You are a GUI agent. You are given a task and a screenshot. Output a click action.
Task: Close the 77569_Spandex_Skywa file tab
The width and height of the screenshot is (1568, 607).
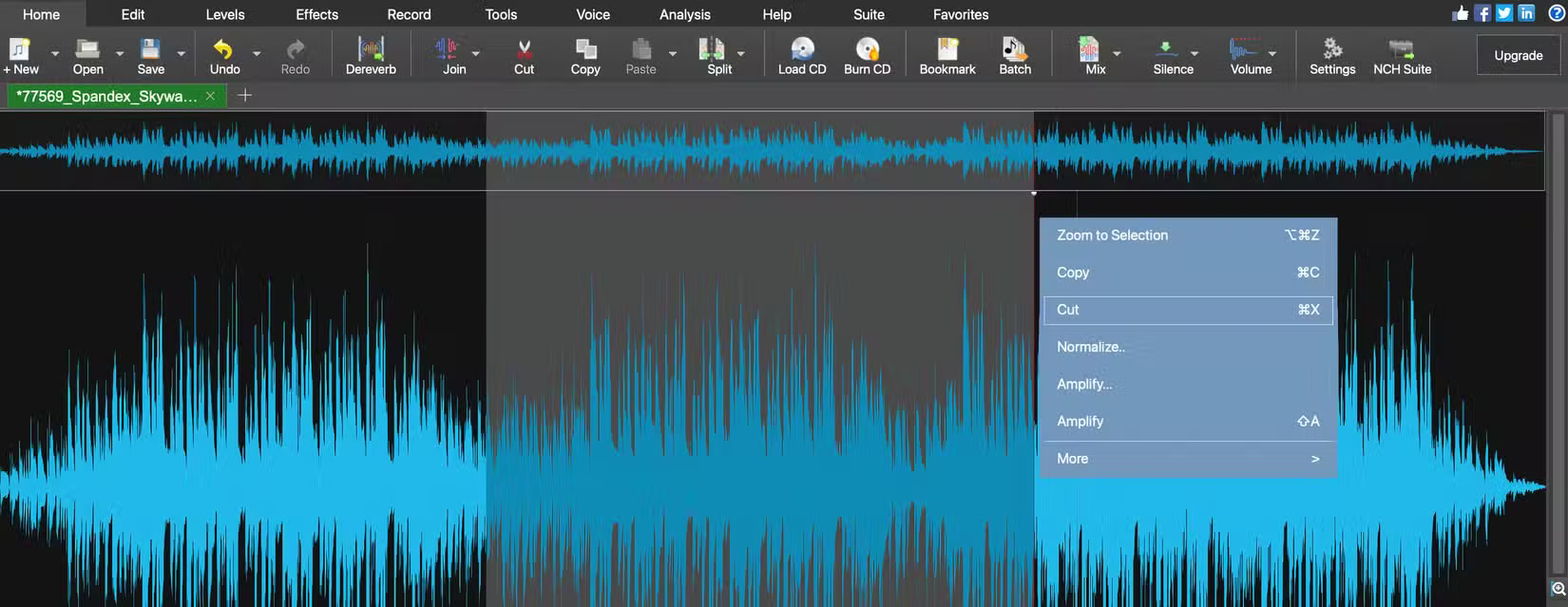coord(211,96)
